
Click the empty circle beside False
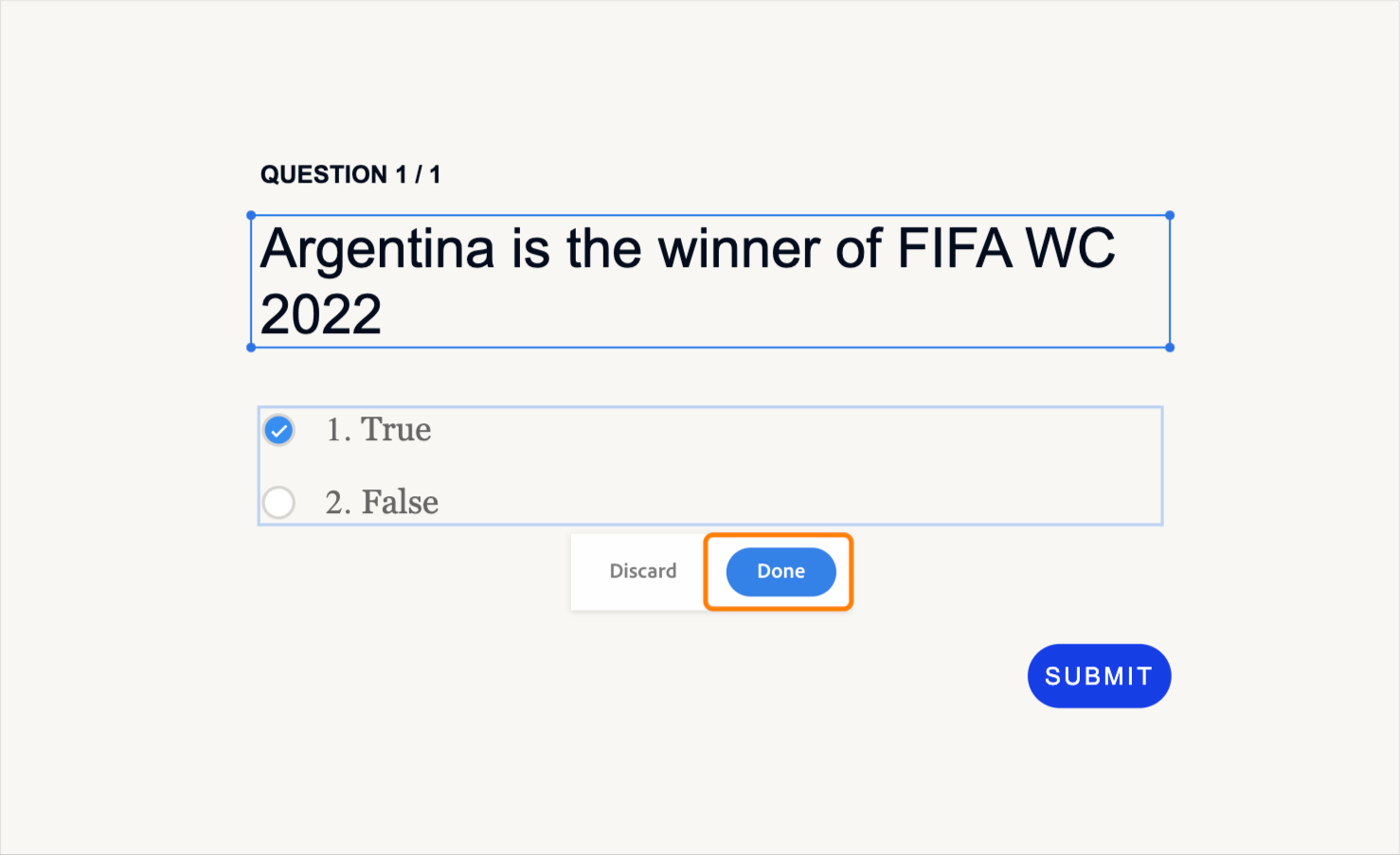click(278, 503)
